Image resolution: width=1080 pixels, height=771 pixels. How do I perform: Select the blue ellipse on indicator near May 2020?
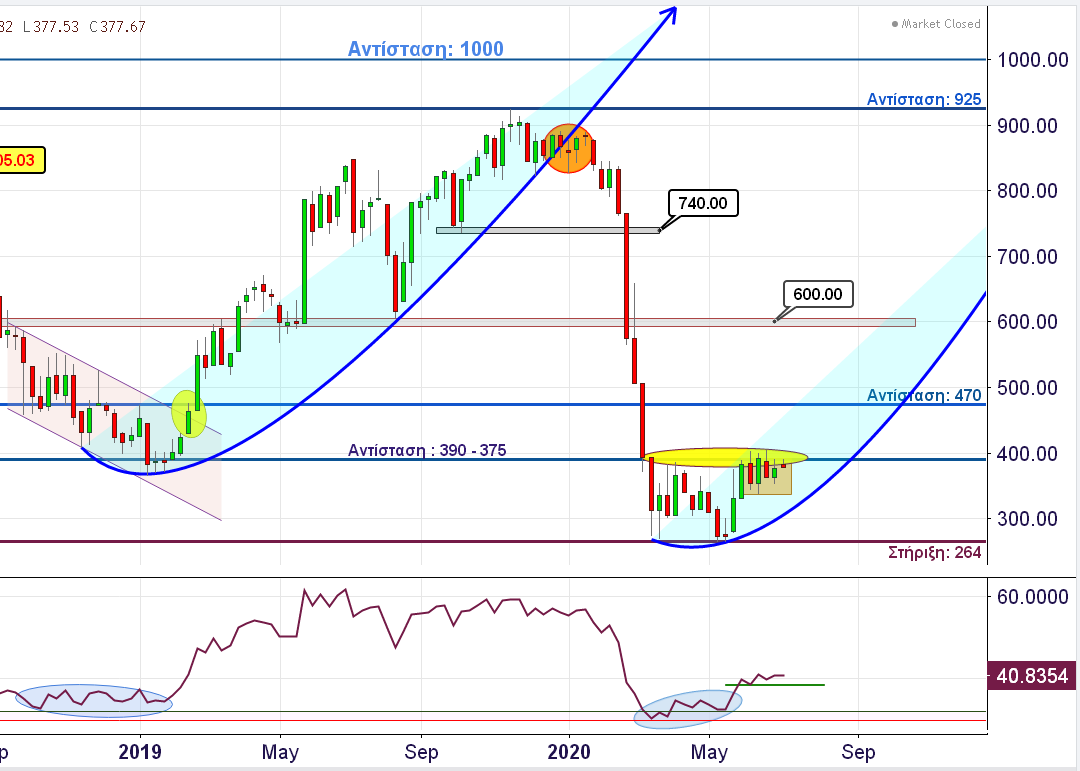(688, 705)
